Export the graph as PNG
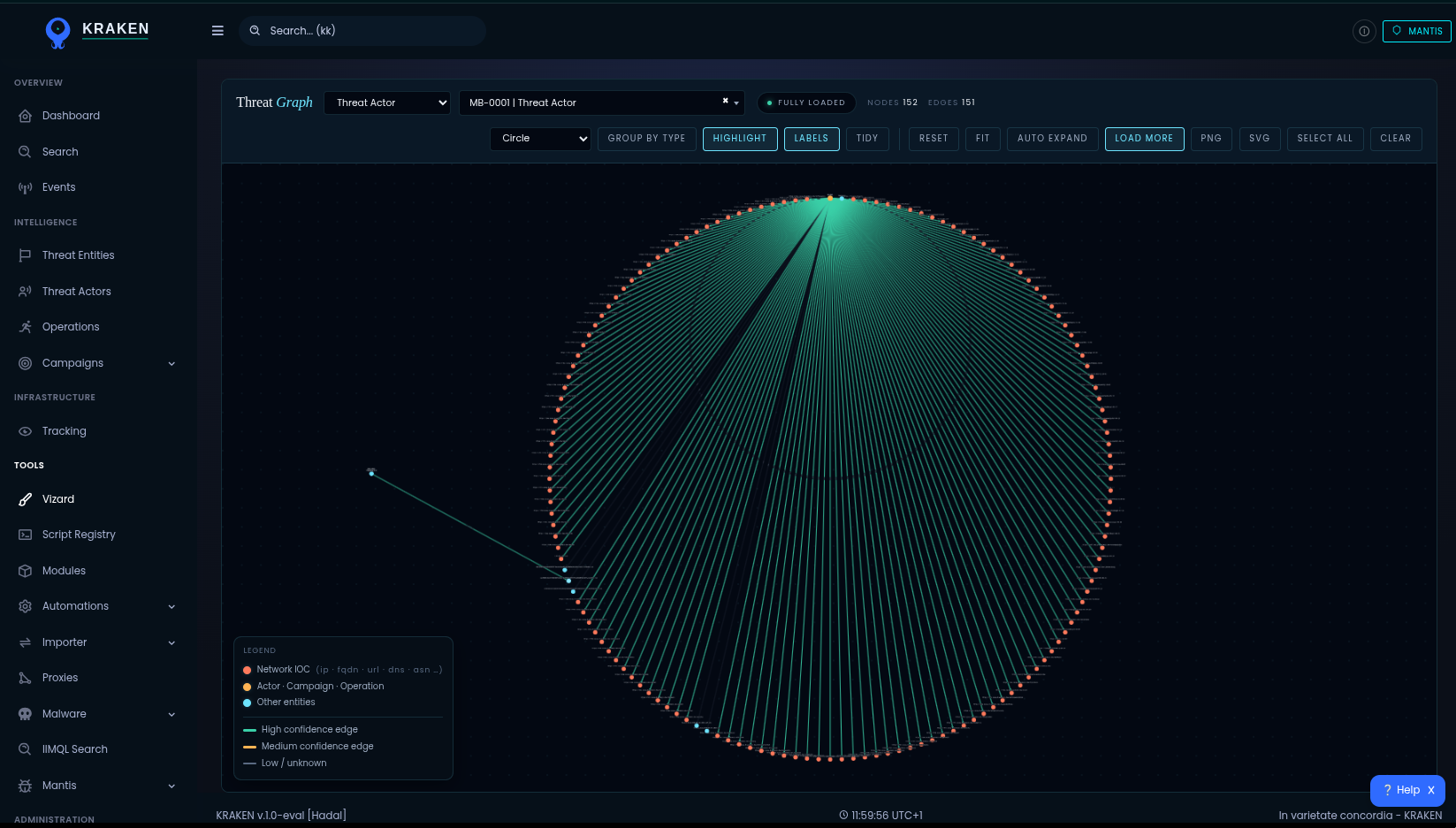 click(x=1211, y=139)
